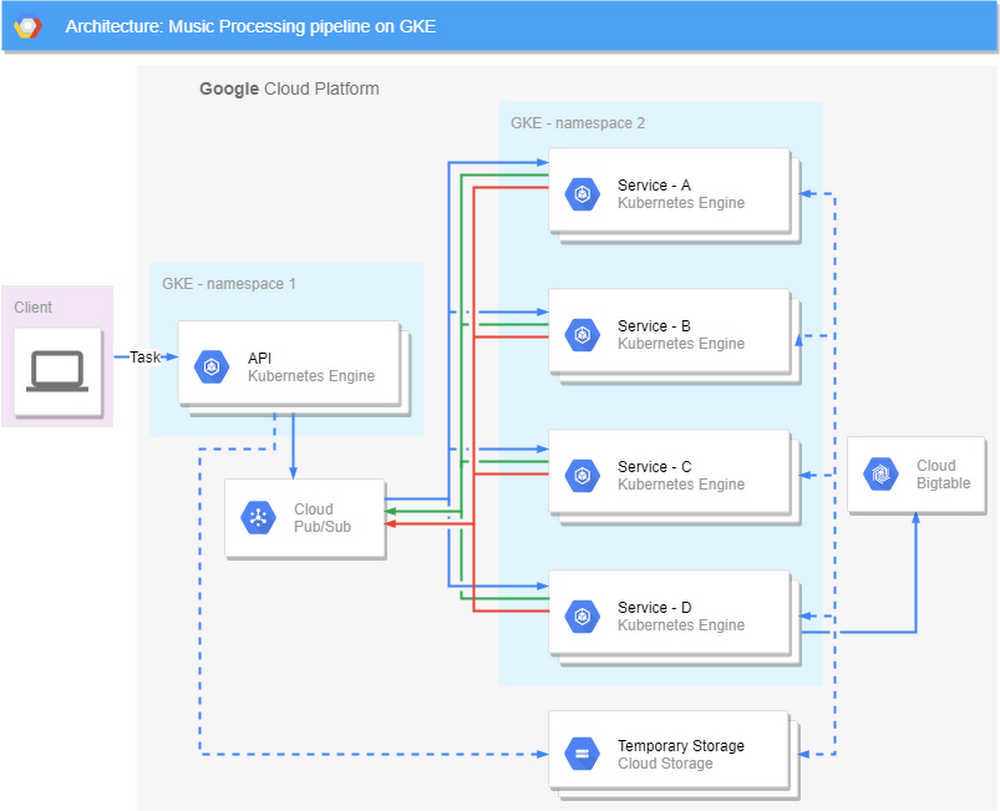Select the Client laptop icon
The height and width of the screenshot is (811, 1000).
point(57,371)
